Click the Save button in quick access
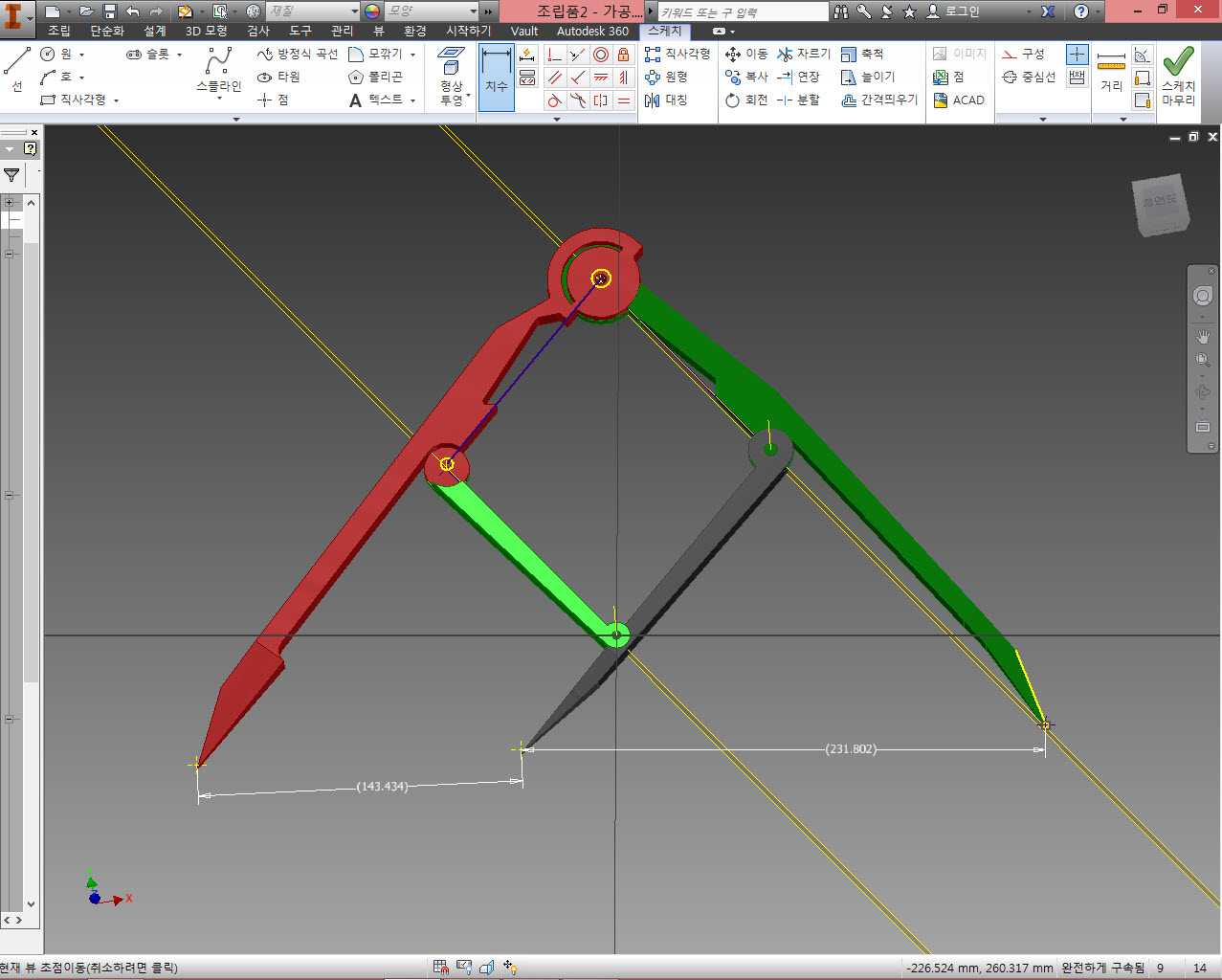The height and width of the screenshot is (980, 1222). 109,11
